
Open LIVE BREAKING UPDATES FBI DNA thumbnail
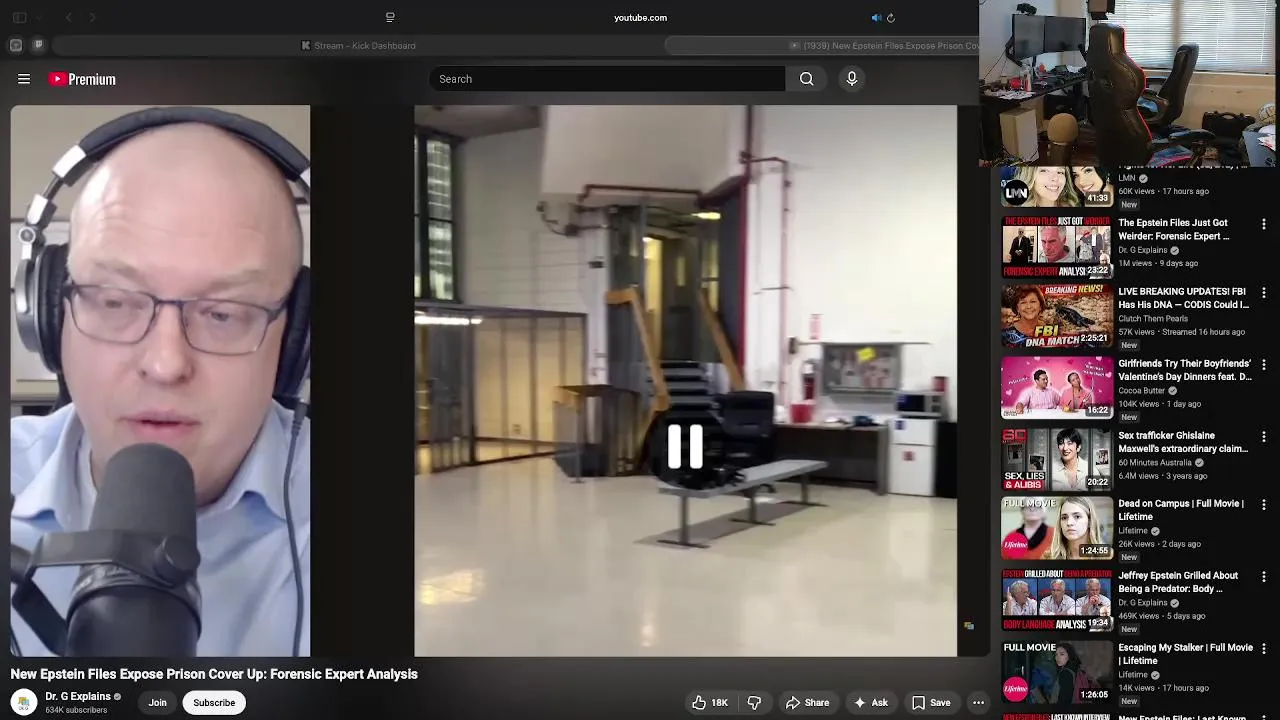(1057, 314)
